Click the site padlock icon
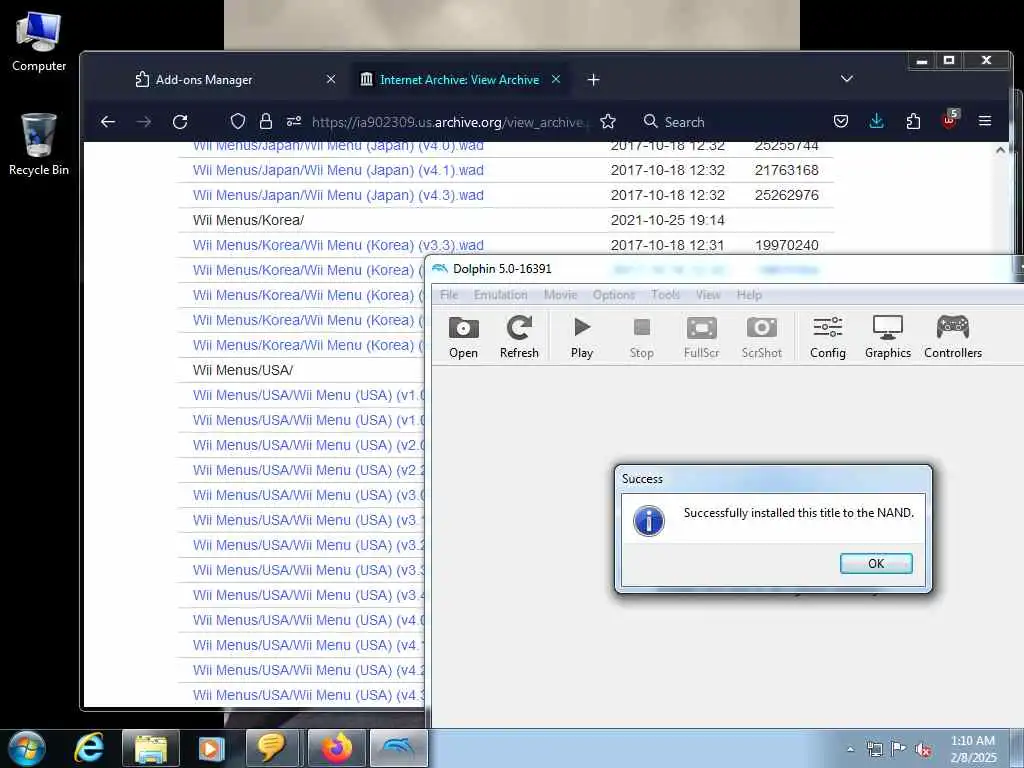The width and height of the screenshot is (1024, 768). 265,121
